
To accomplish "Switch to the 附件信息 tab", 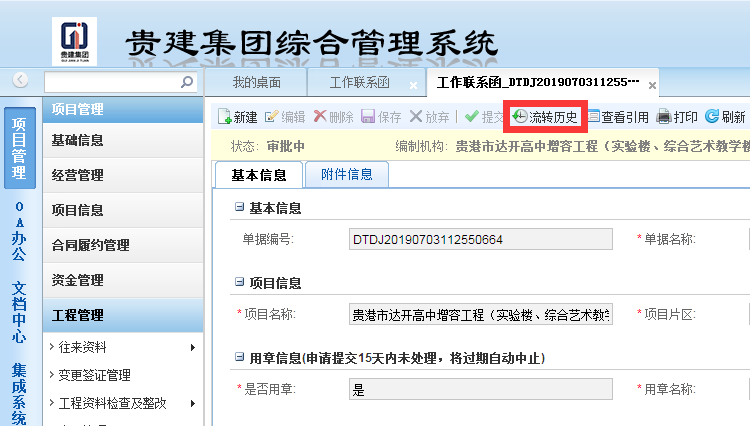I will pos(346,174).
